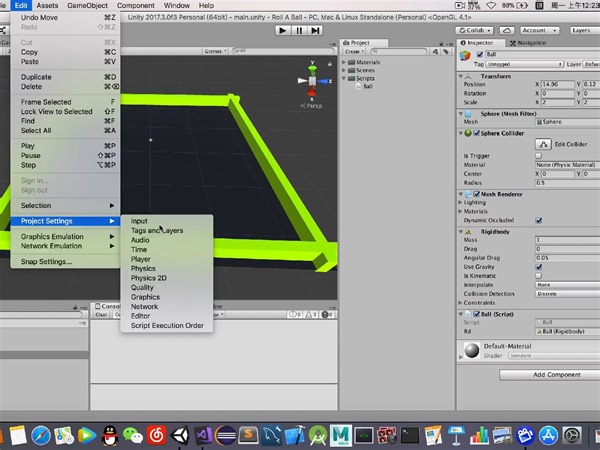Collapse the Scripts folder in Project

coord(344,78)
